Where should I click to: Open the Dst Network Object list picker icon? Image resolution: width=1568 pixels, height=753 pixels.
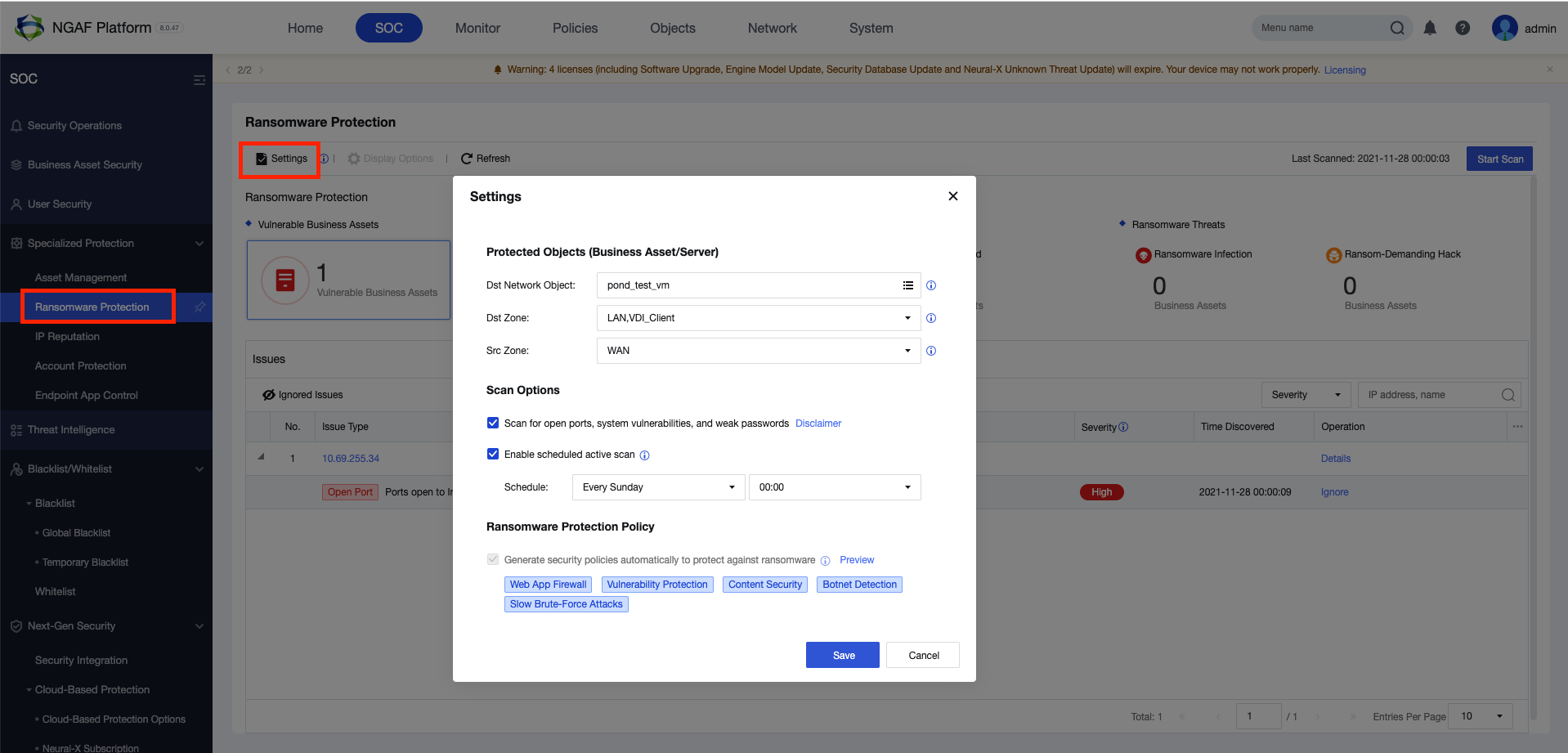[907, 285]
